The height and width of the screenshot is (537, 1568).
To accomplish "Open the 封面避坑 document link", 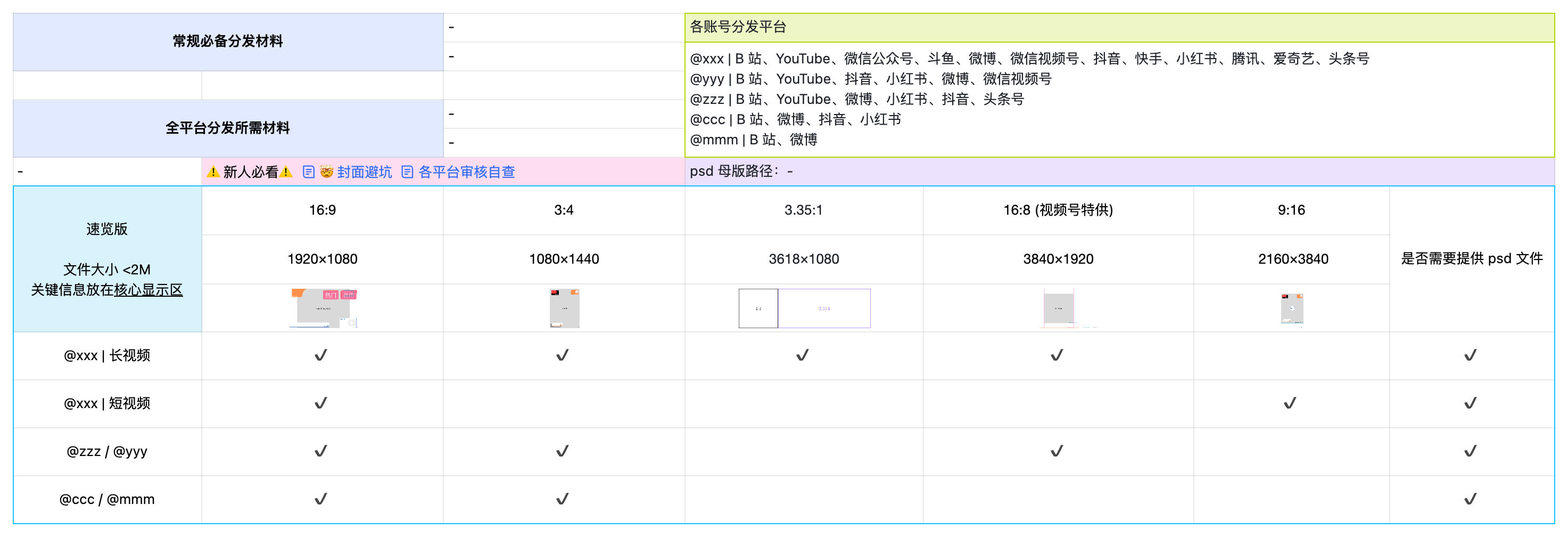I will (364, 172).
